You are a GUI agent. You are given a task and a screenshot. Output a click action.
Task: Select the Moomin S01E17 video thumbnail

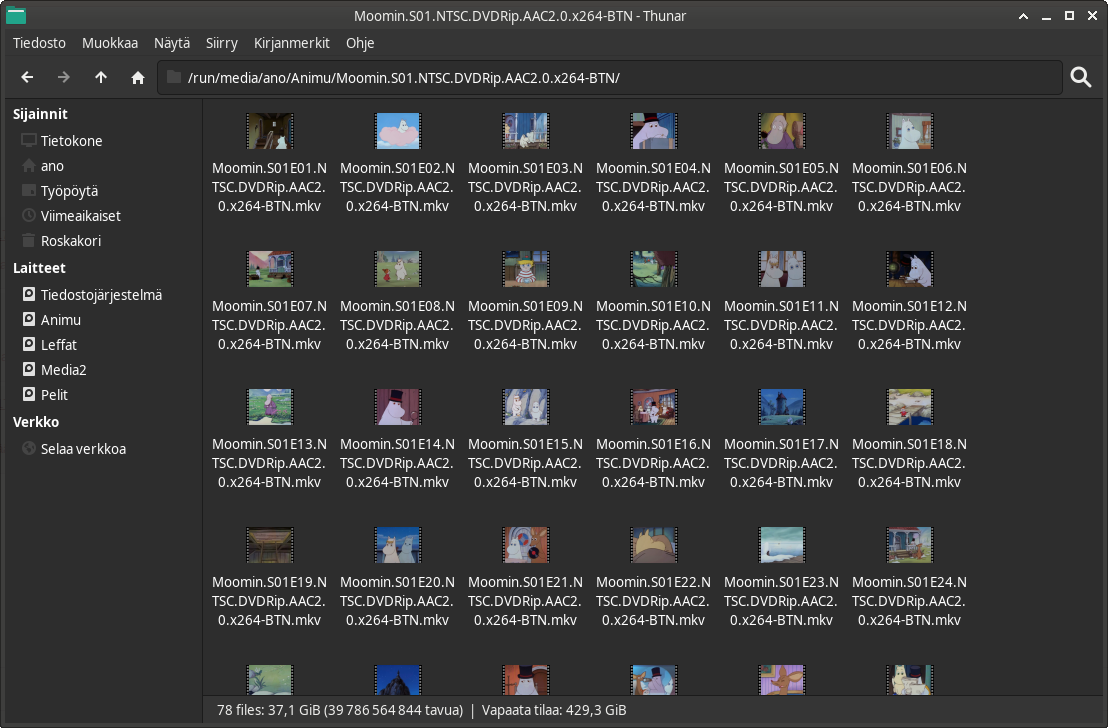[782, 406]
